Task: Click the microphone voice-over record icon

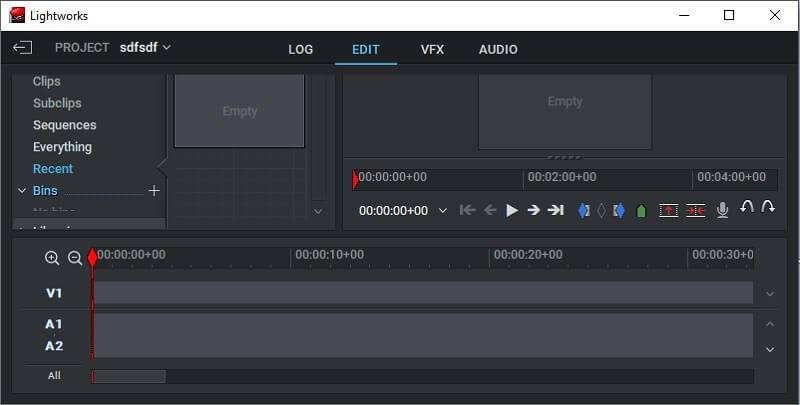Action: pyautogui.click(x=722, y=210)
